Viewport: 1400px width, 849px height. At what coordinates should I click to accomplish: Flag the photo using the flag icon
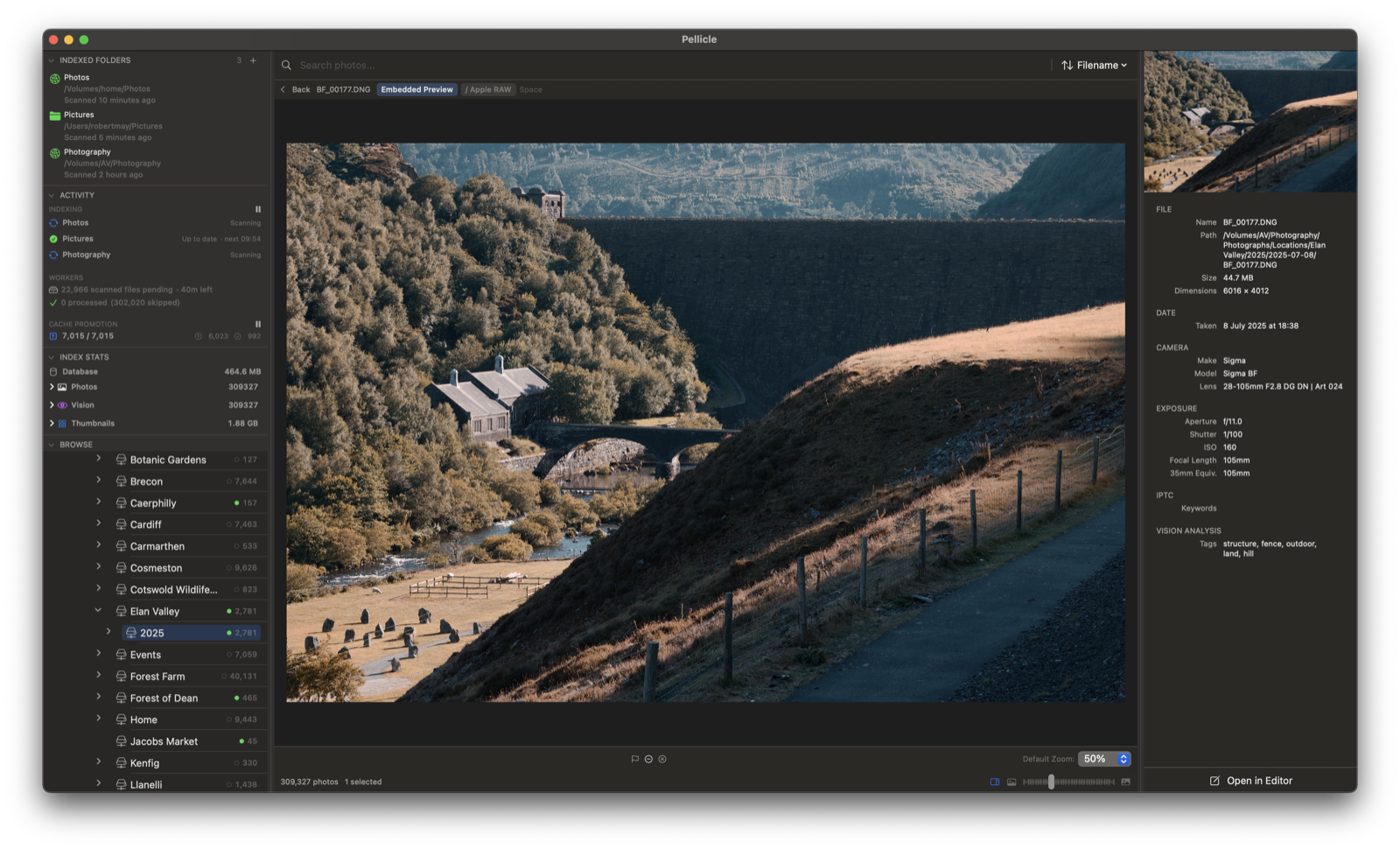(634, 759)
